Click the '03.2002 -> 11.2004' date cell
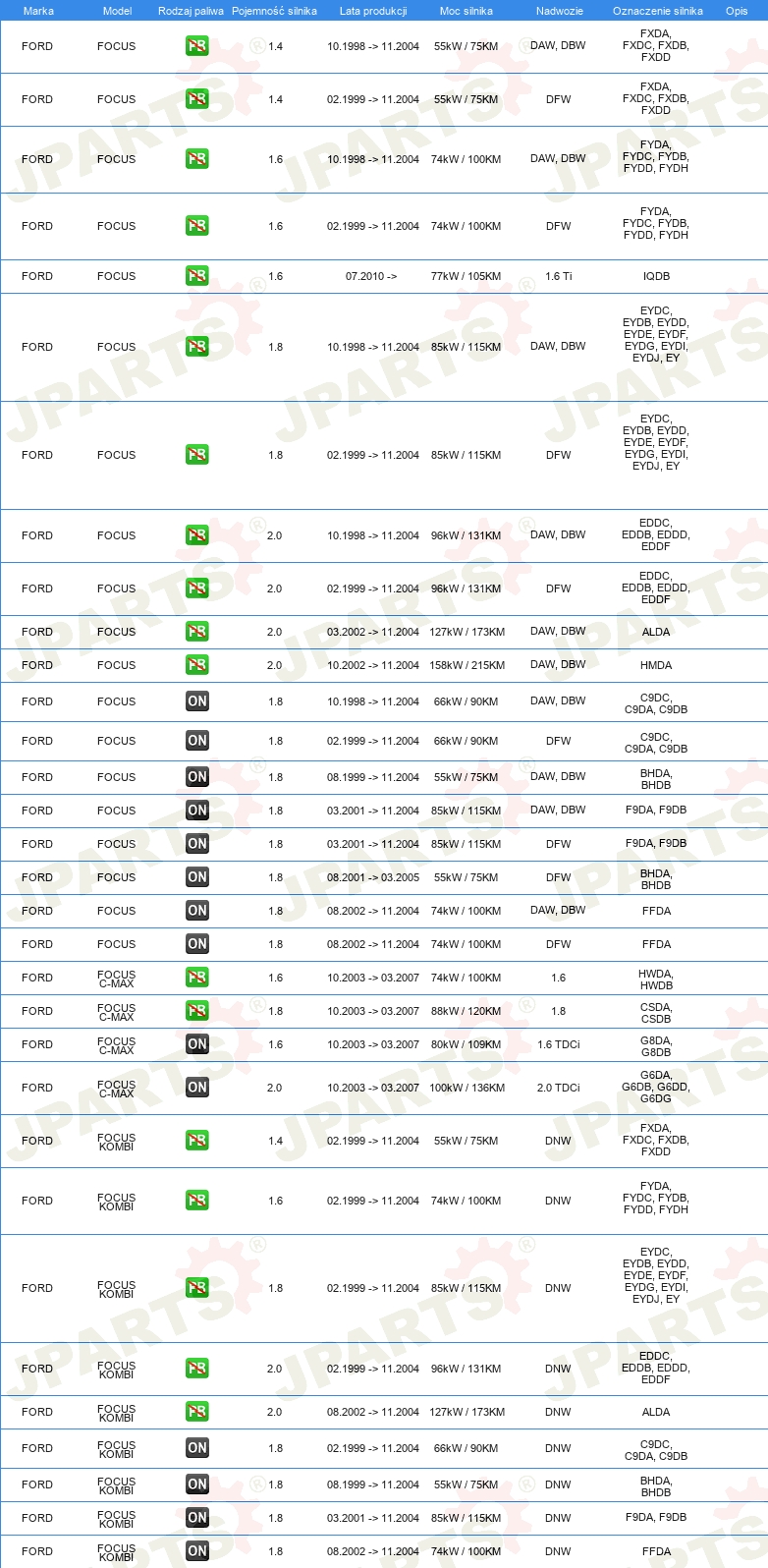The width and height of the screenshot is (768, 1568). click(373, 632)
